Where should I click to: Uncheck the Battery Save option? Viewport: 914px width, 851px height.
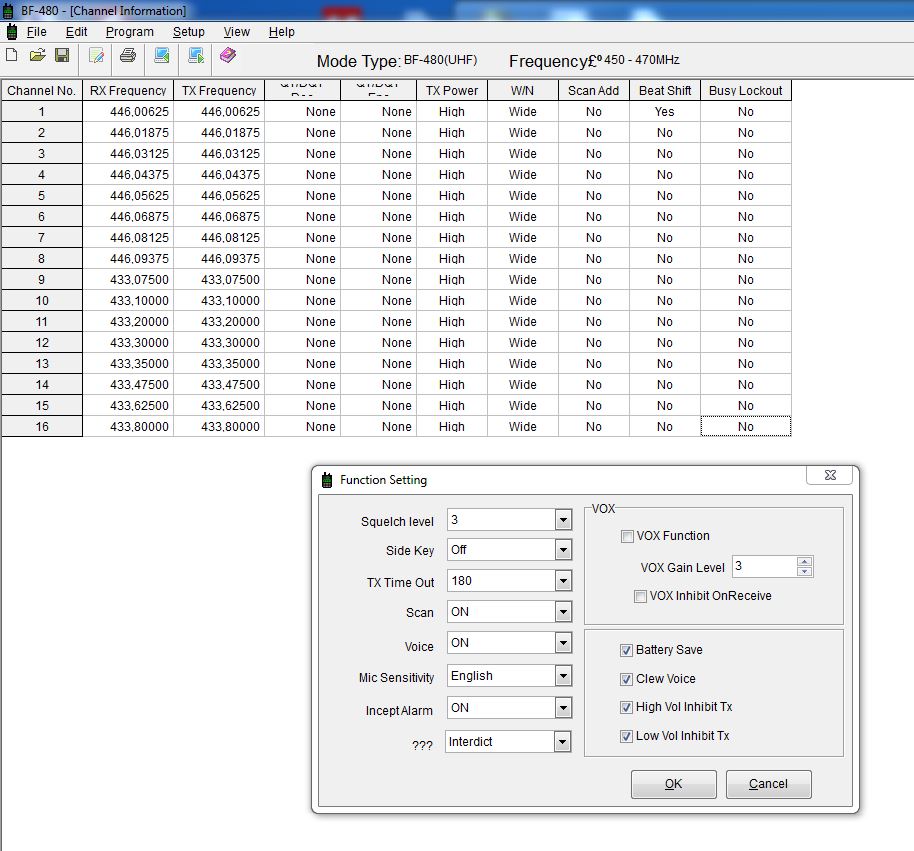[626, 650]
